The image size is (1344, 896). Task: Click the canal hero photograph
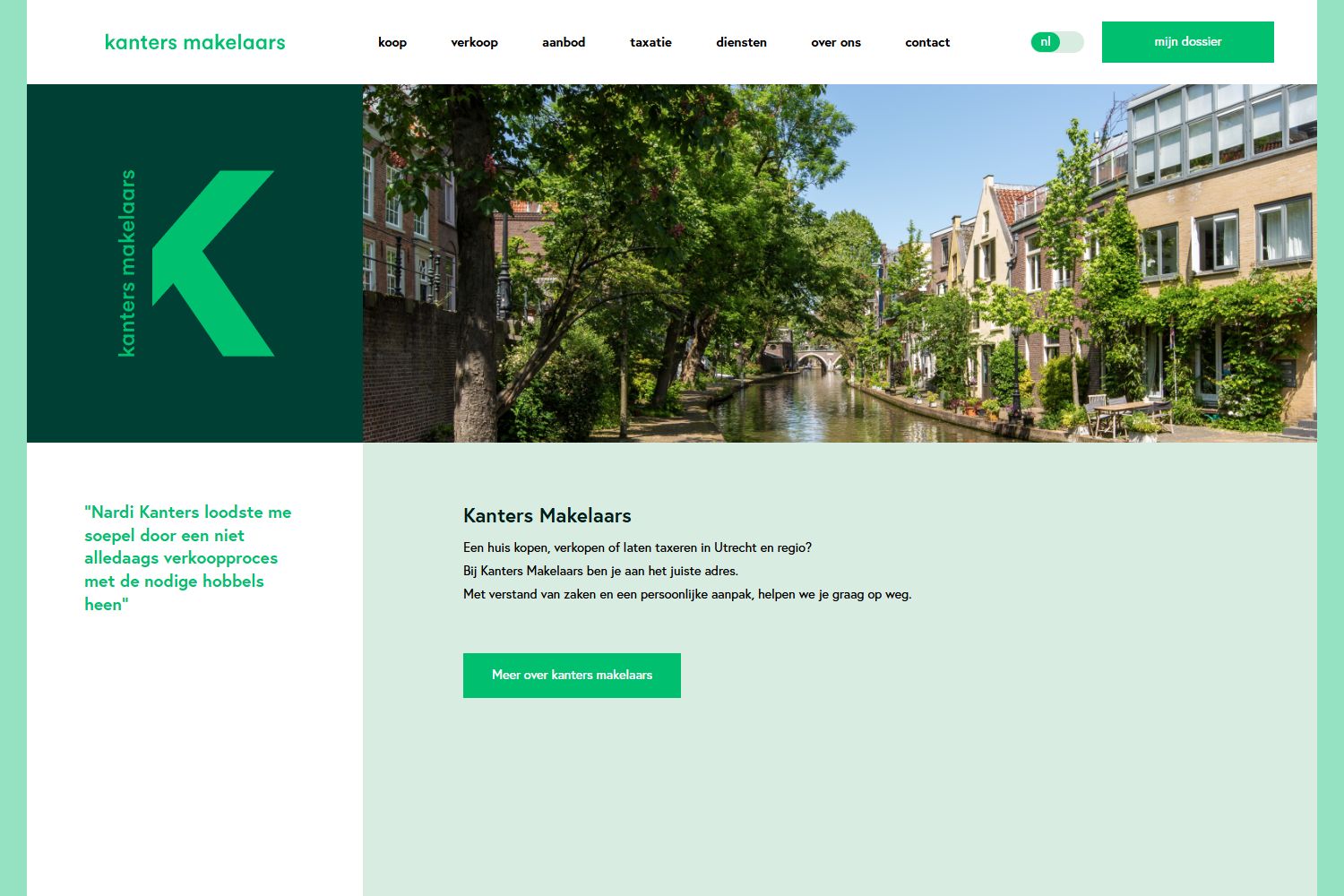[838, 263]
